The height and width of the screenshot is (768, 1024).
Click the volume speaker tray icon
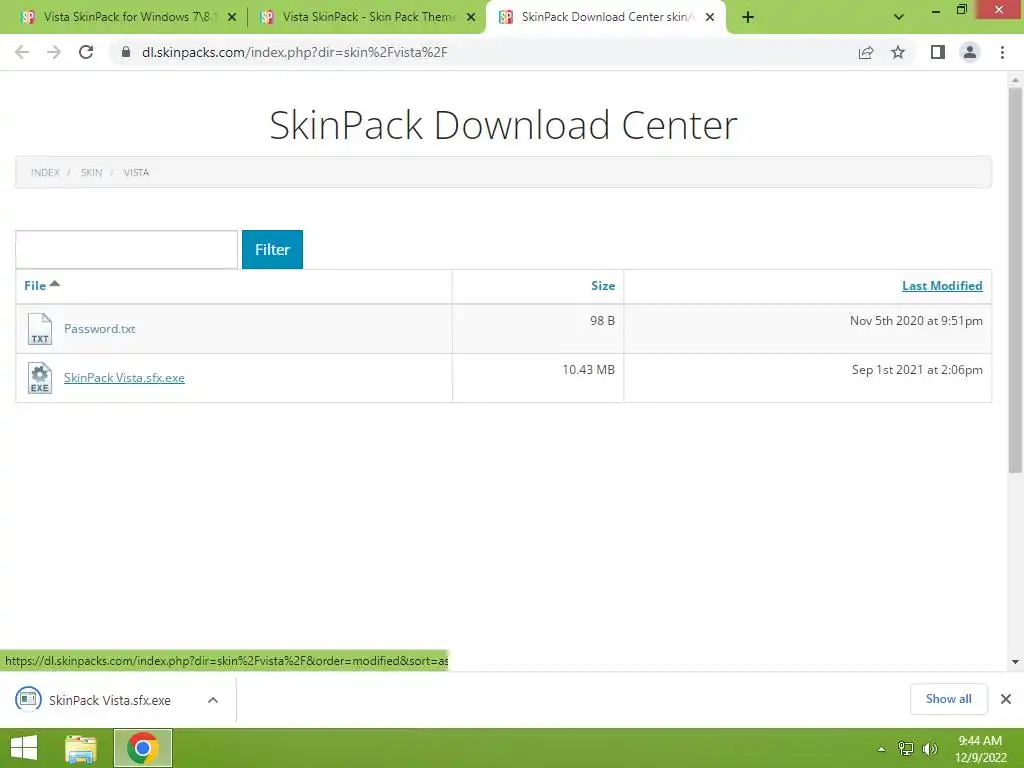(x=929, y=749)
